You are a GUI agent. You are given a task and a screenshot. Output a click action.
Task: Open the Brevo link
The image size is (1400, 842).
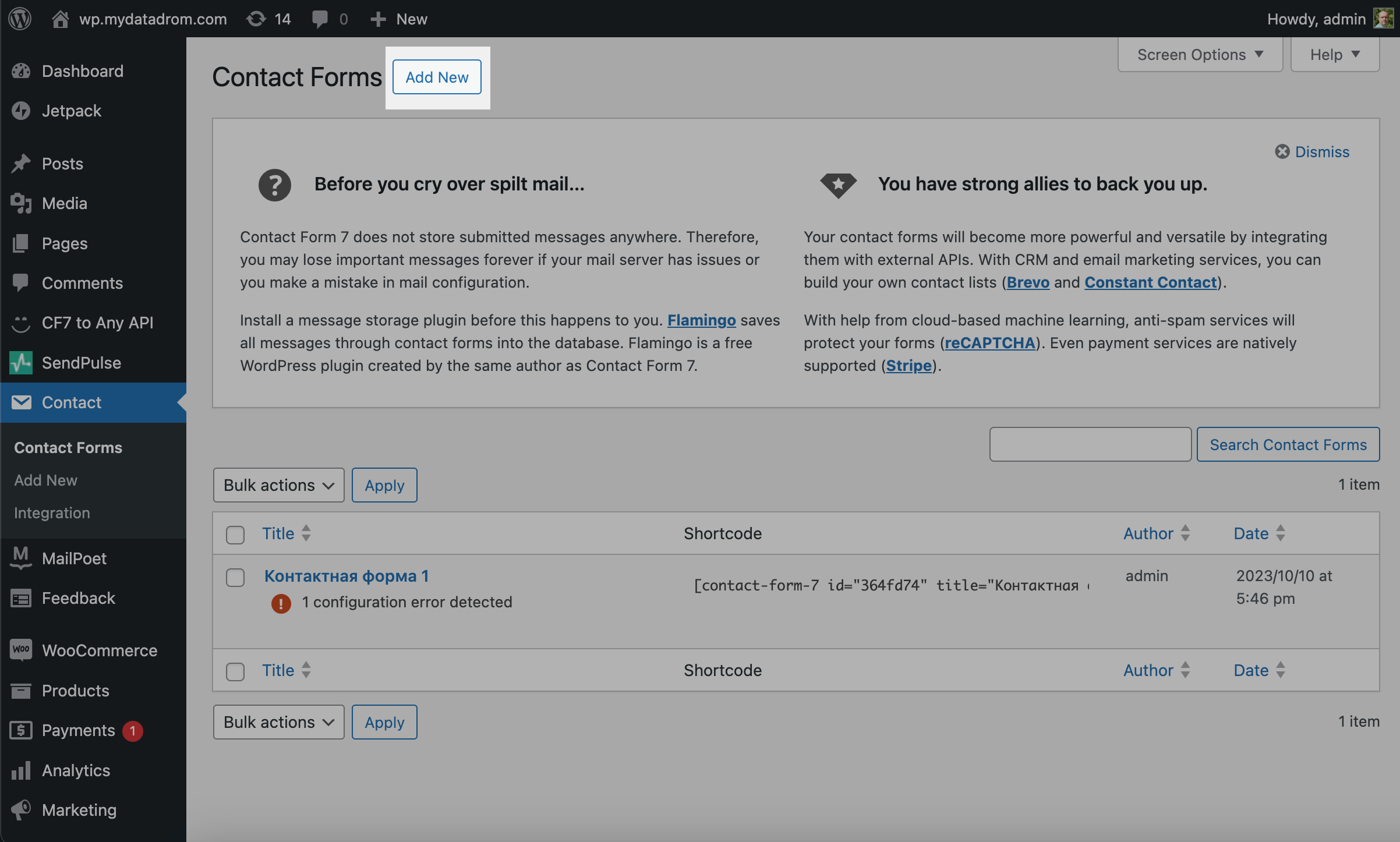pos(1028,282)
